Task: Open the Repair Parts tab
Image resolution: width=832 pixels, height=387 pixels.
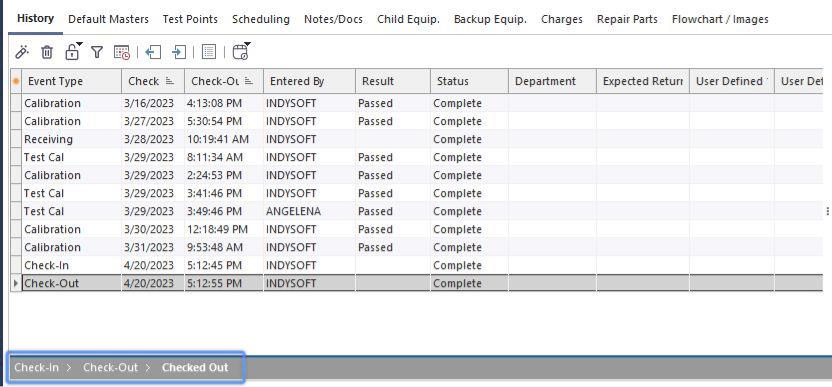Action: point(627,19)
